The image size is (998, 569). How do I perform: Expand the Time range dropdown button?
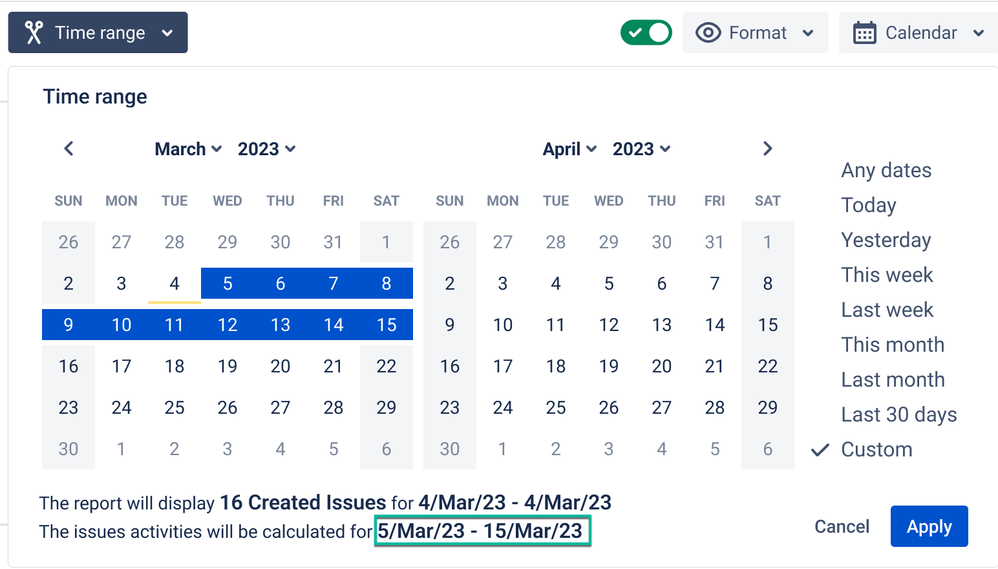point(98,33)
